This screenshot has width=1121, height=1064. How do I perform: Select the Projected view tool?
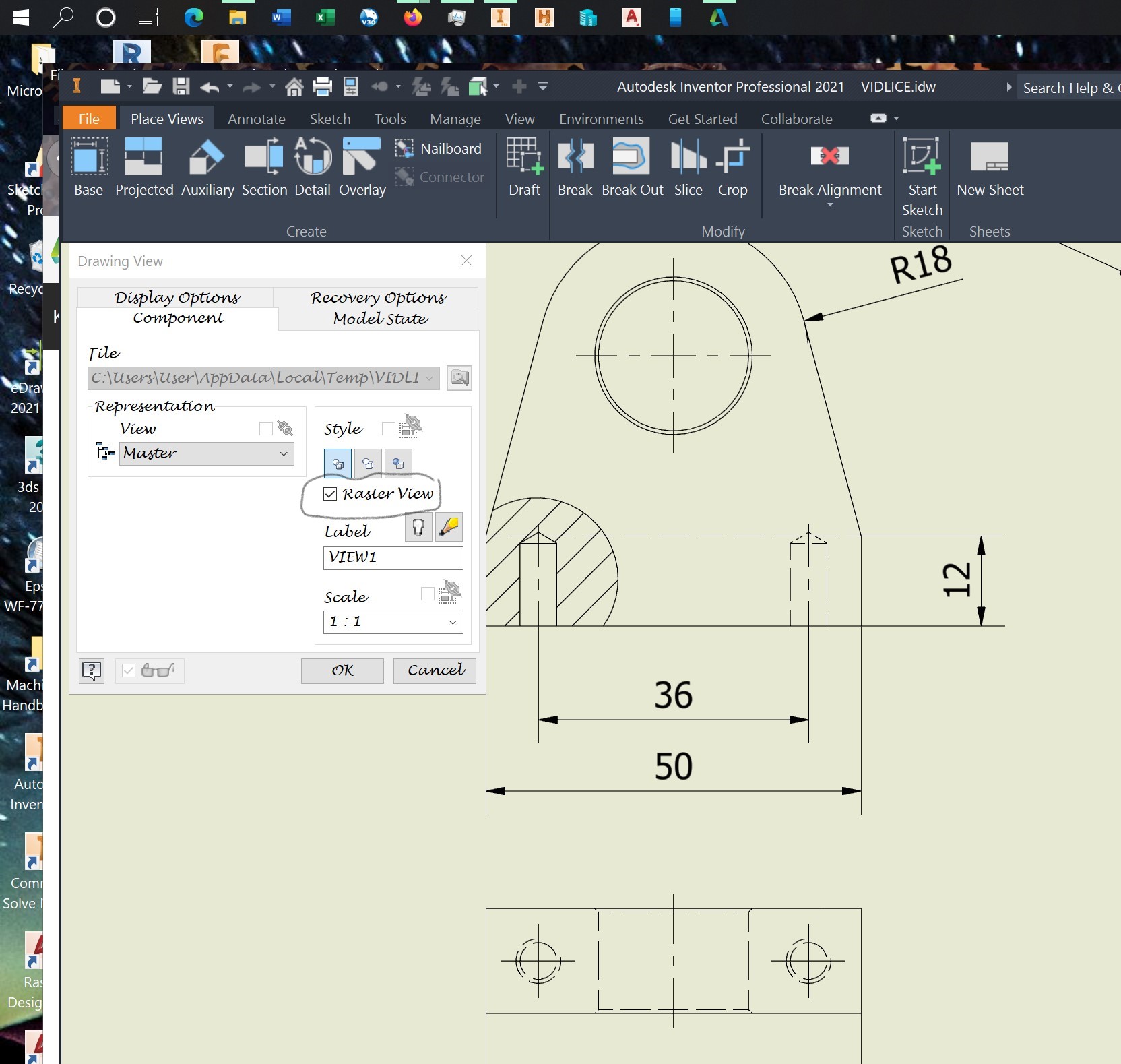point(143,167)
